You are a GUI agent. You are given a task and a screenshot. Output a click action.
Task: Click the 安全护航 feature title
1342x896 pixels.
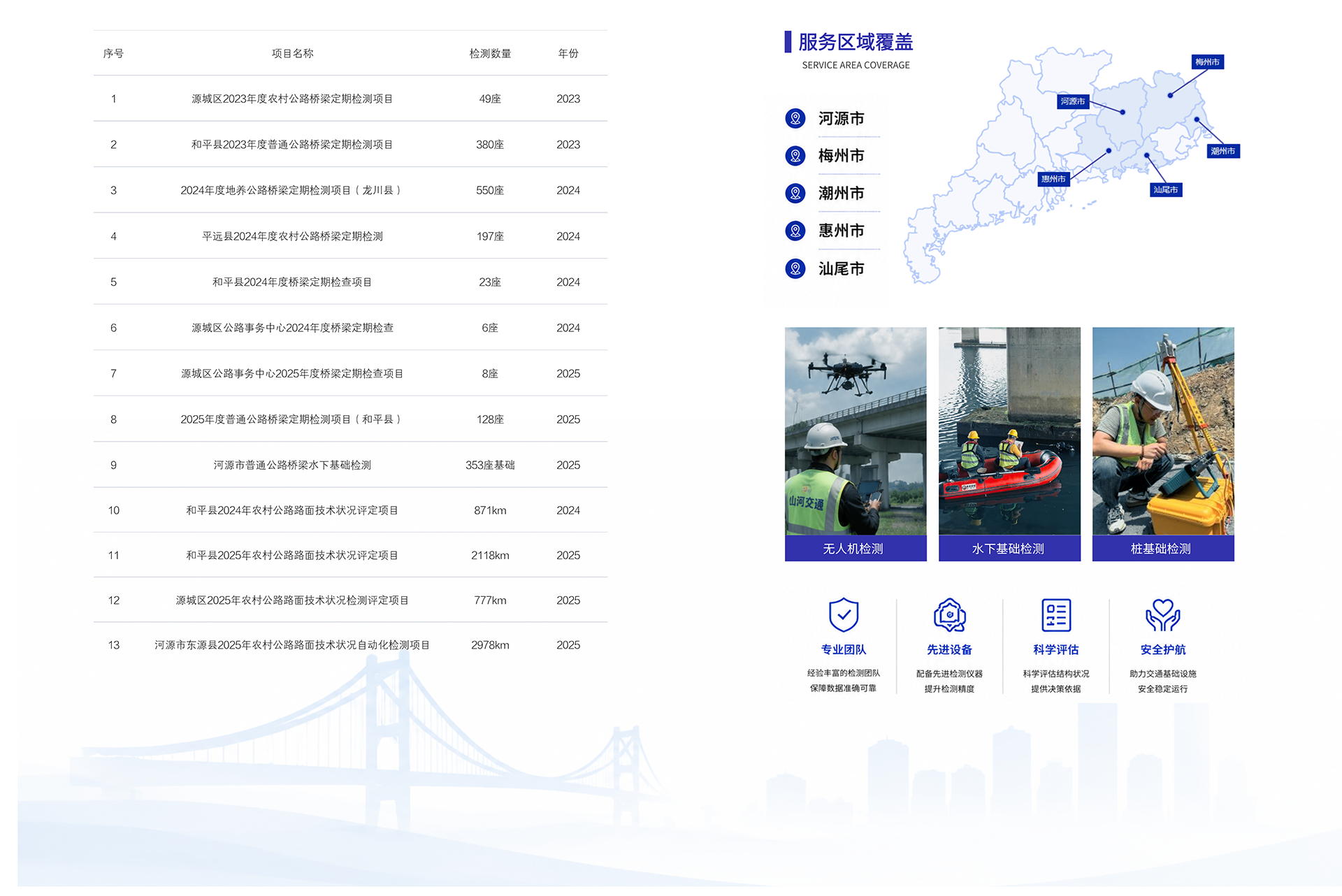point(1163,649)
